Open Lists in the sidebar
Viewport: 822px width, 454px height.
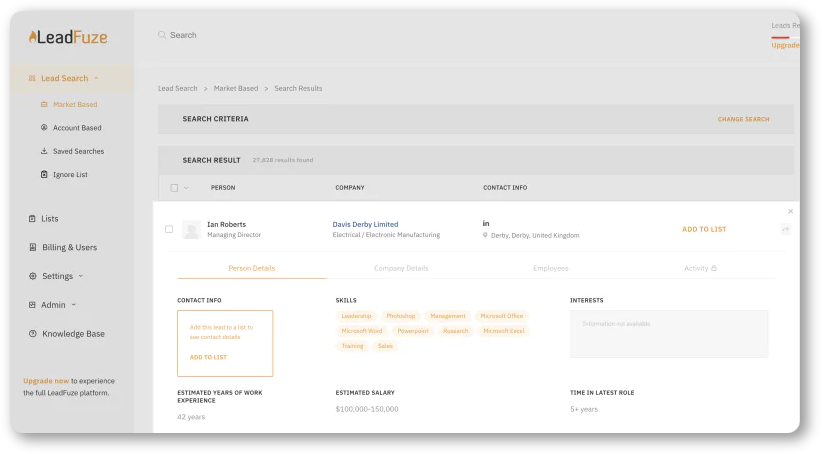tap(50, 219)
